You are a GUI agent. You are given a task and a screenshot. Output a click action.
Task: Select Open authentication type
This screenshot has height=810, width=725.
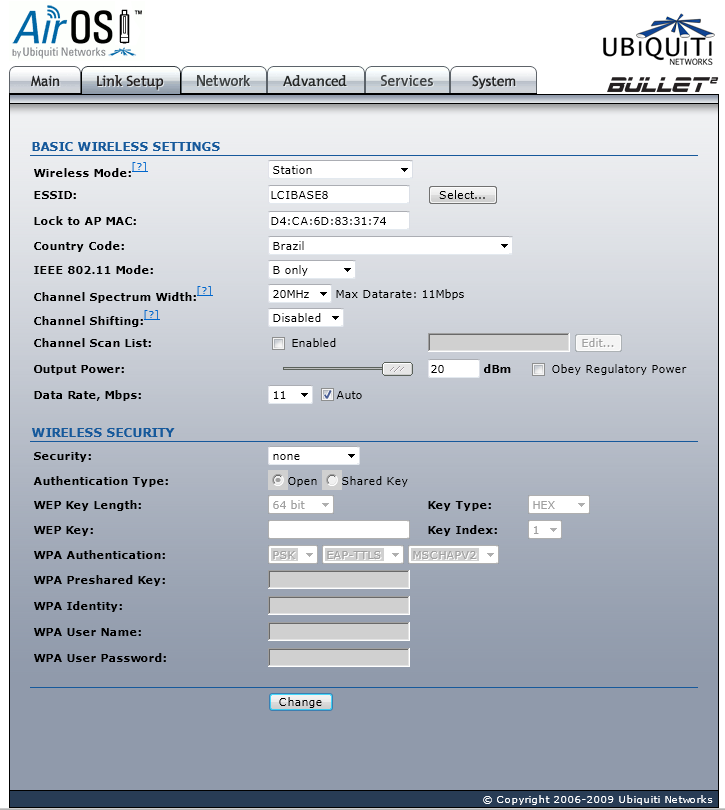(278, 481)
